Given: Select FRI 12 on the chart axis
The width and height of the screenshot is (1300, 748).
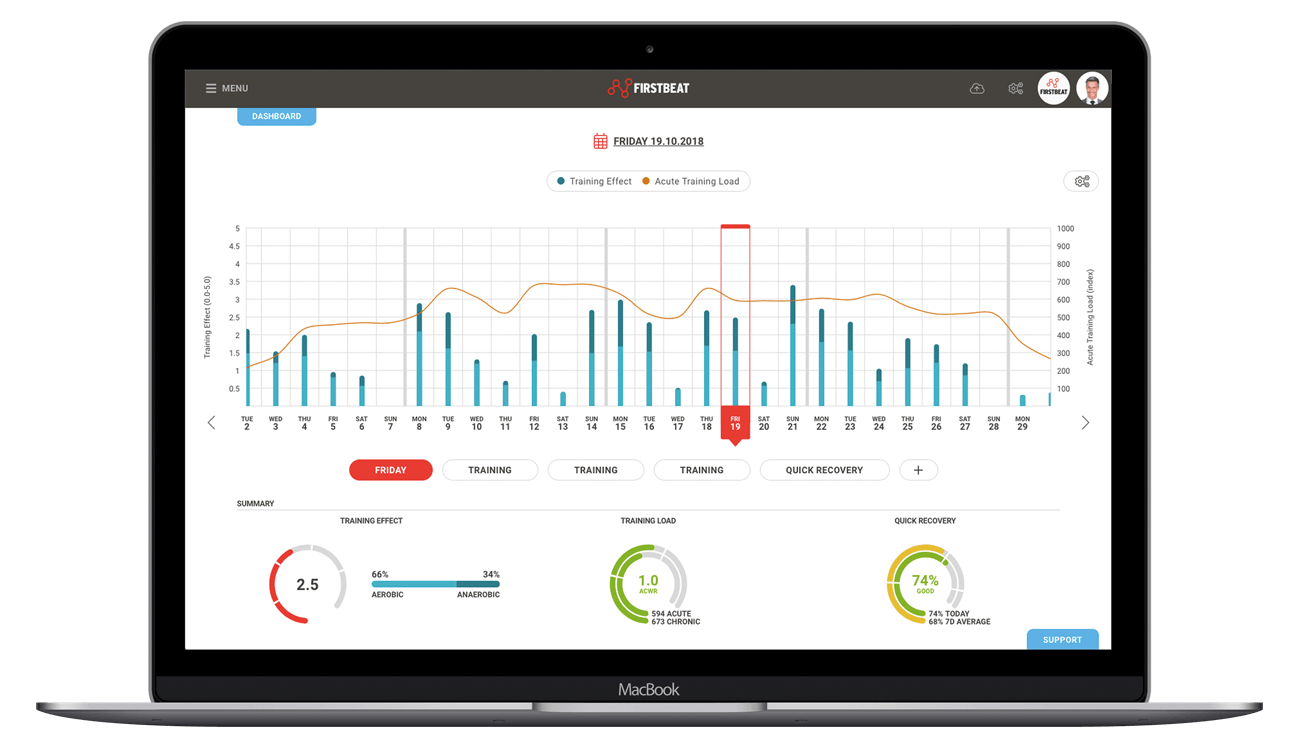Looking at the screenshot, I should point(534,423).
